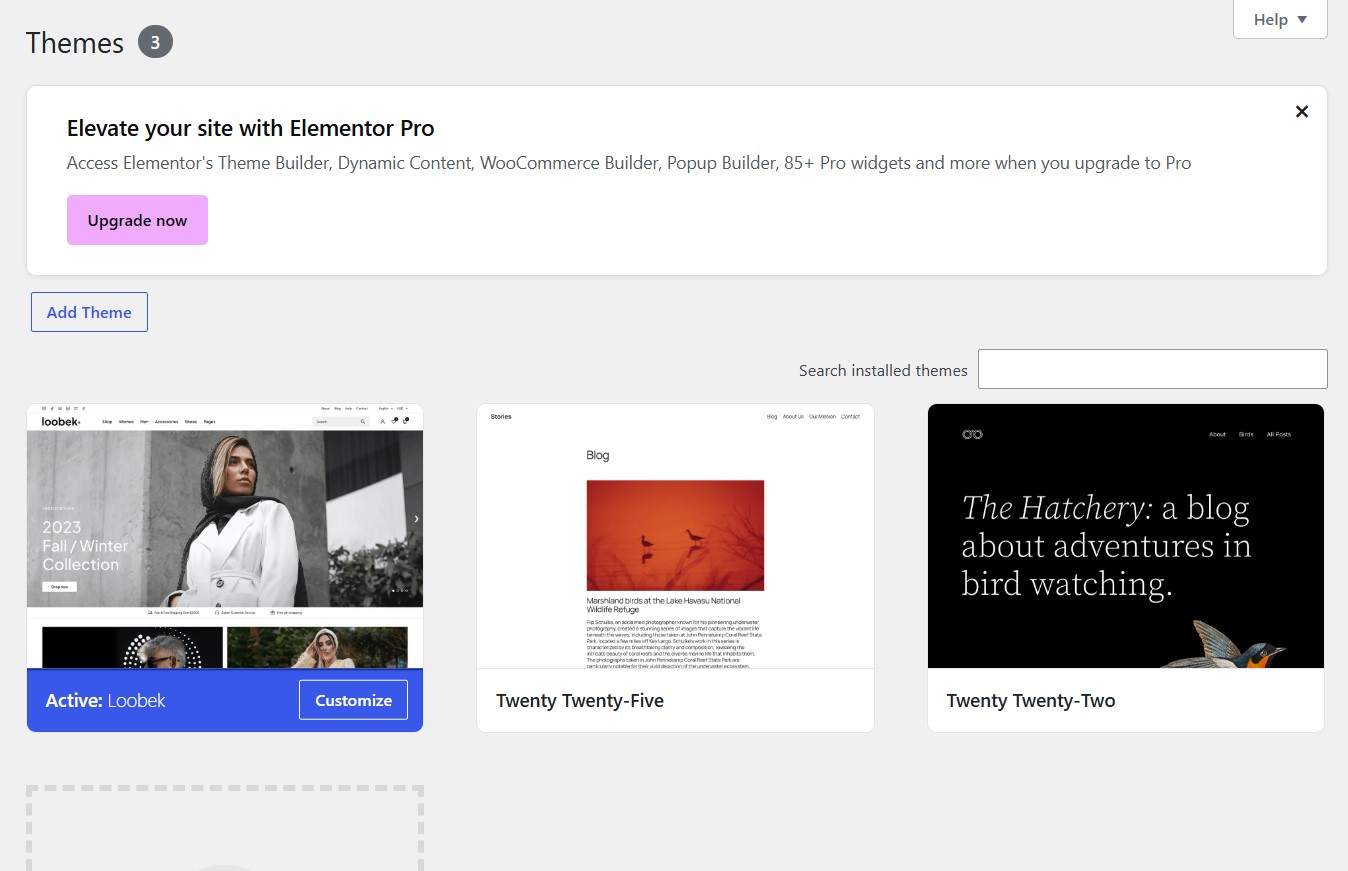Open the Twenty Twenty-Five theme preview
The width and height of the screenshot is (1348, 871).
click(x=675, y=536)
